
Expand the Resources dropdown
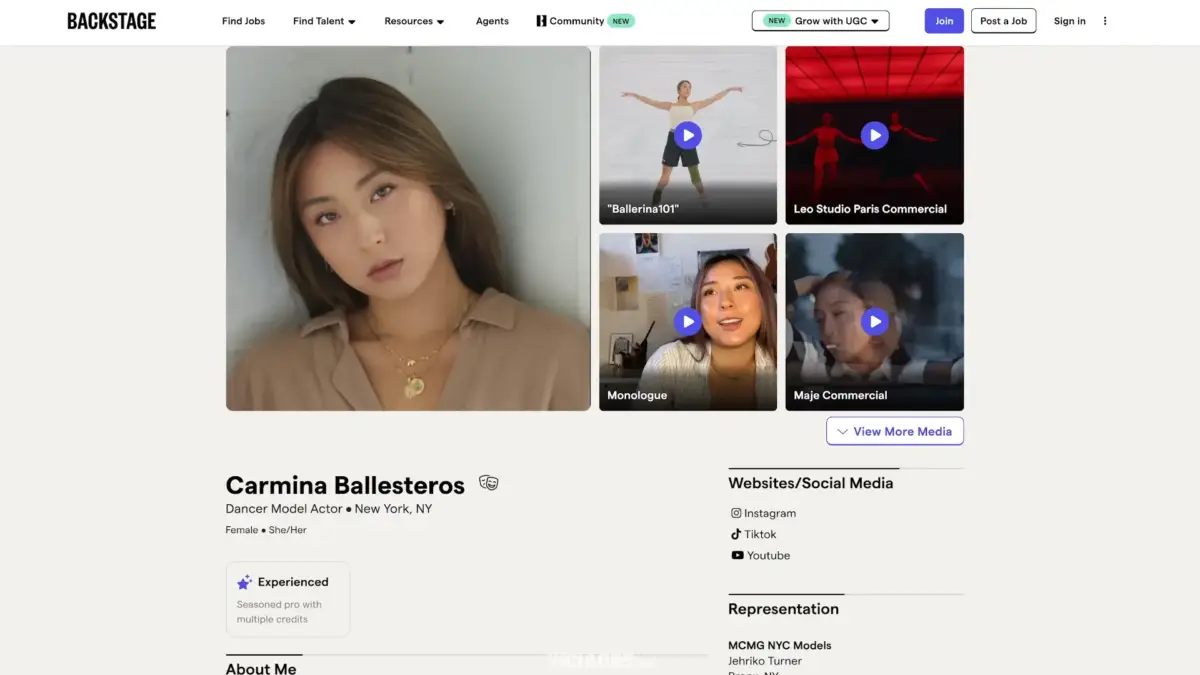pos(414,21)
